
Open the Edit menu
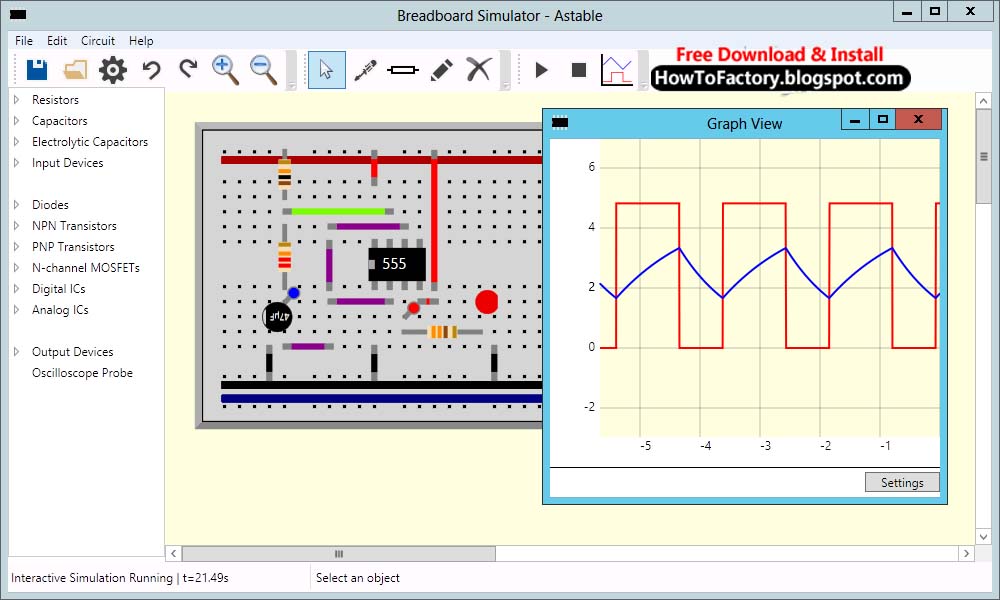56,41
